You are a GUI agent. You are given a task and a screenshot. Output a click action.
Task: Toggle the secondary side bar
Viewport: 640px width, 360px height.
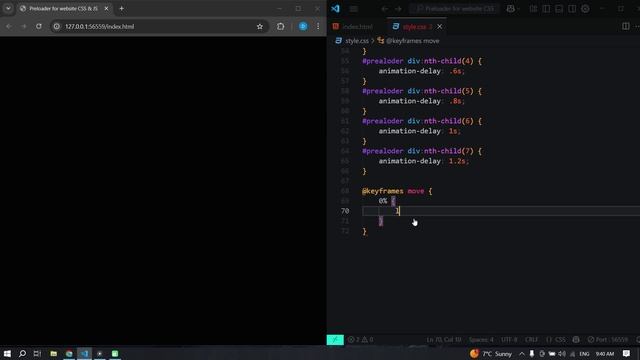tap(572, 9)
